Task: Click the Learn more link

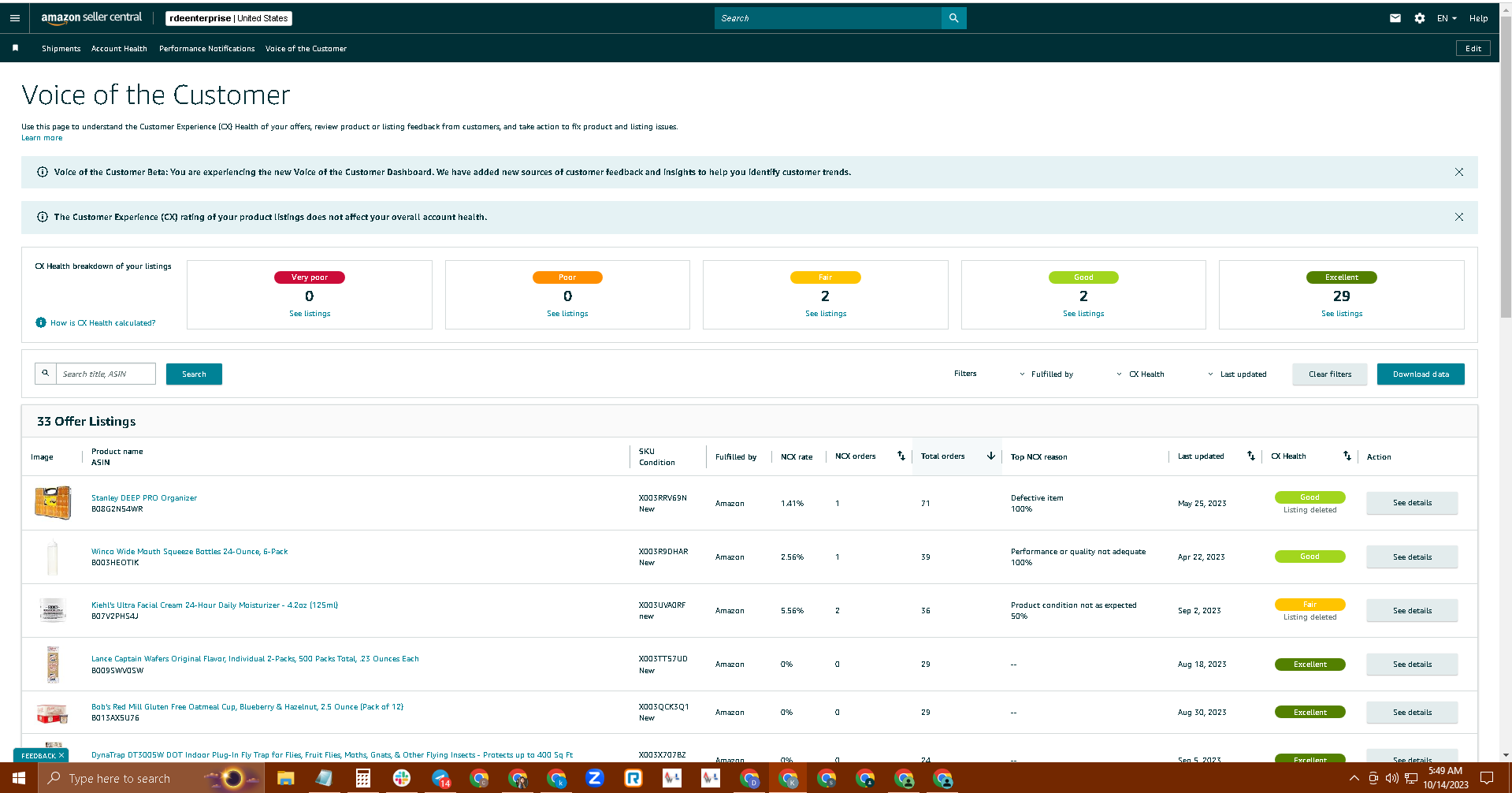Action: [42, 138]
